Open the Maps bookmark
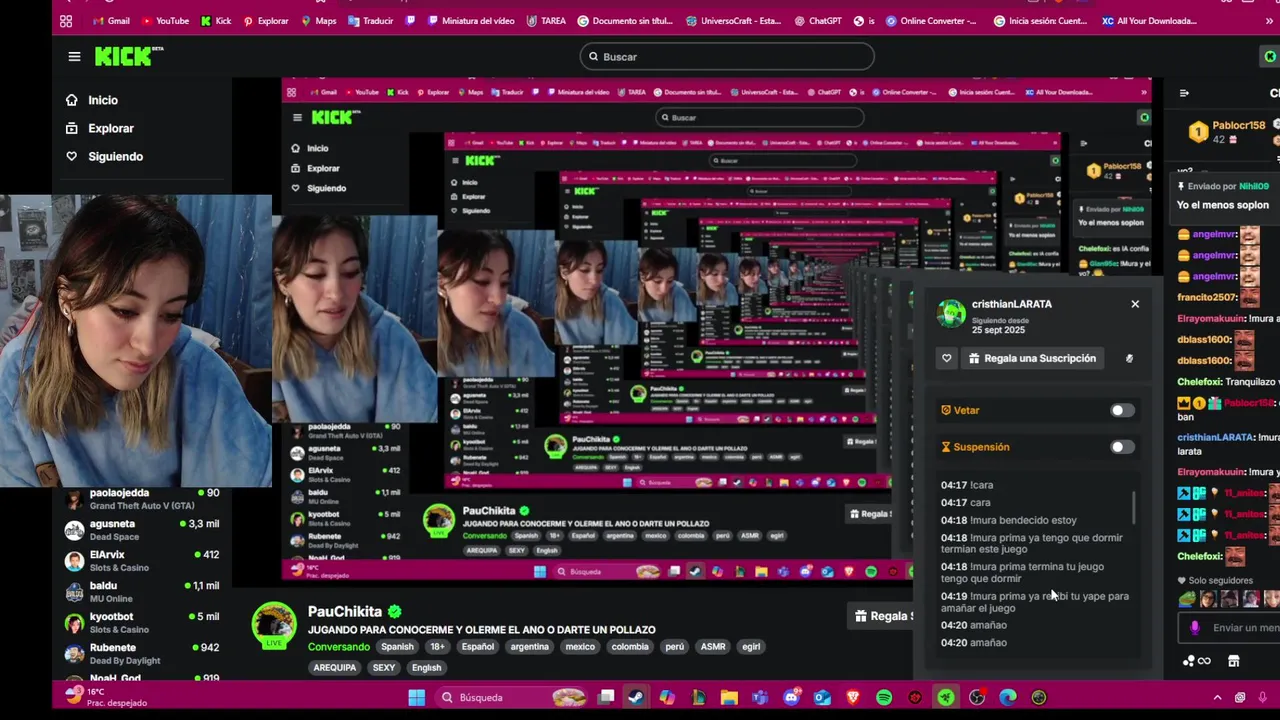Viewport: 1280px width, 720px height. (319, 21)
